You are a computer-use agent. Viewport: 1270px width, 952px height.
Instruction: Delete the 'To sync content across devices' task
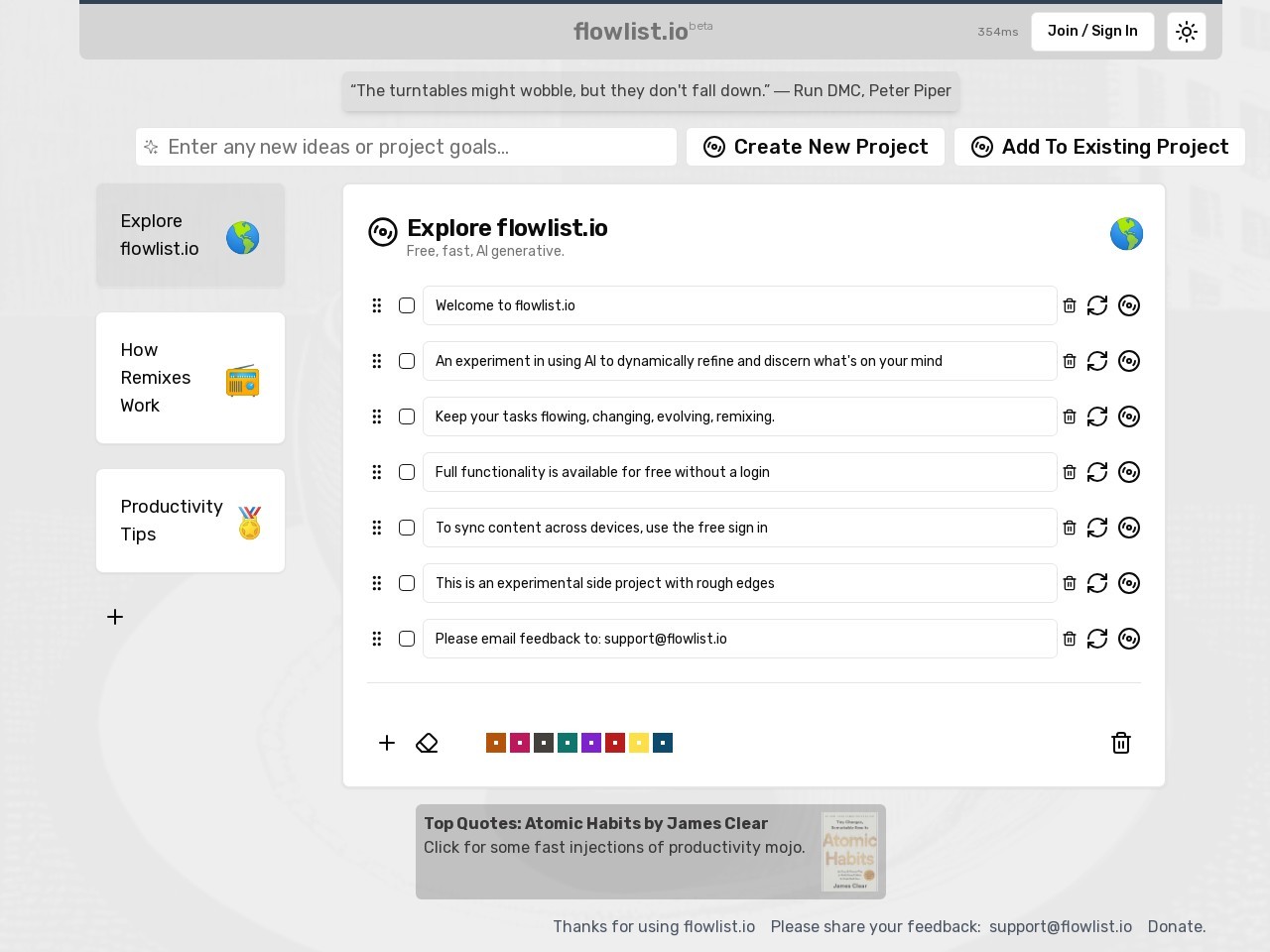(1070, 528)
